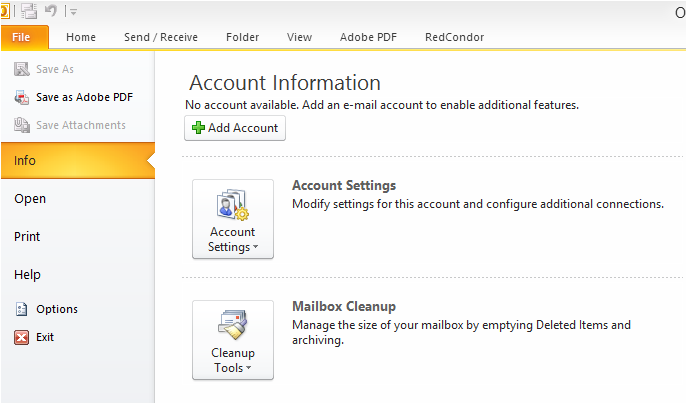Image resolution: width=687 pixels, height=404 pixels.
Task: Open the RedCondor tab
Action: [454, 37]
